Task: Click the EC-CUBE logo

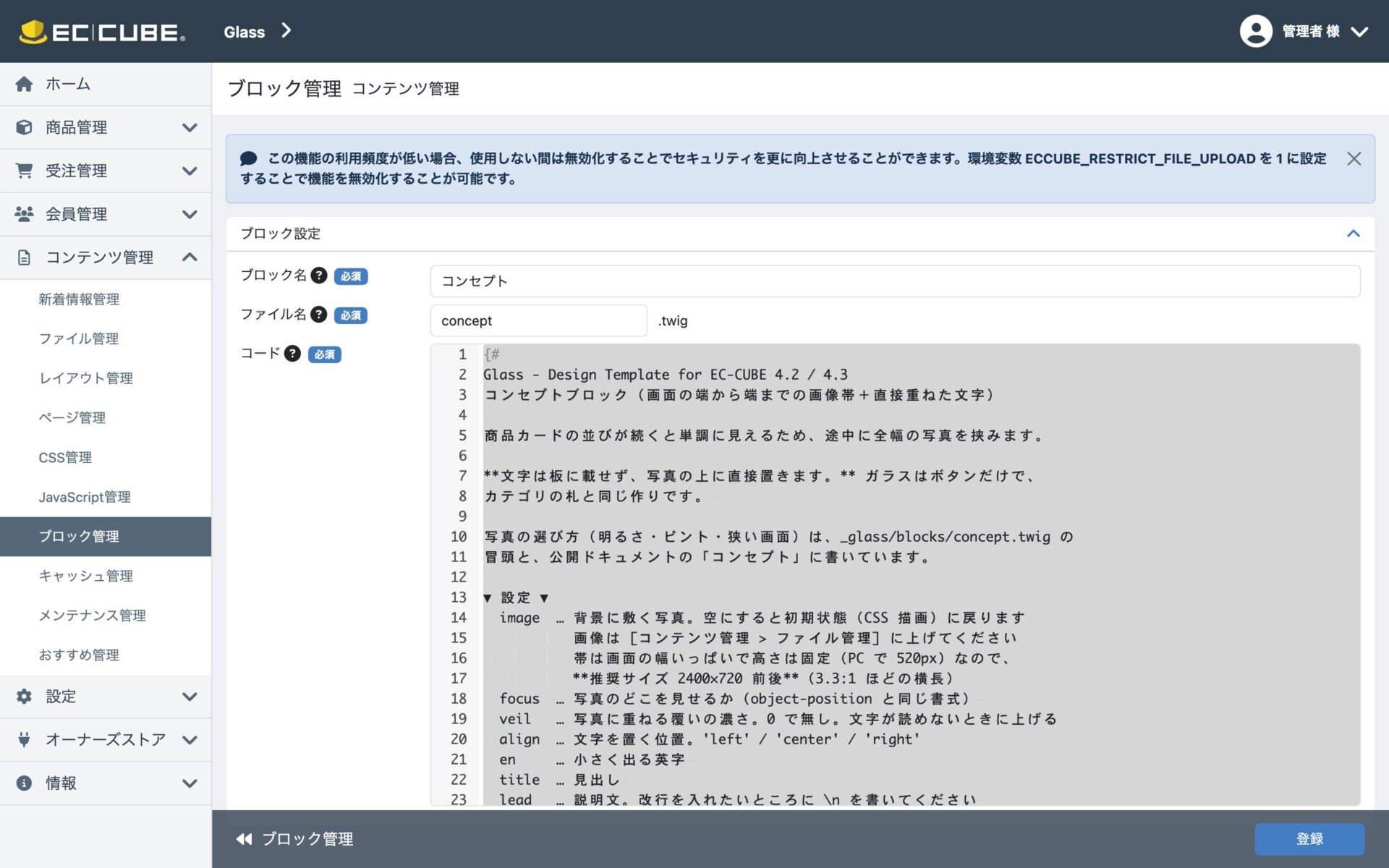Action: click(102, 32)
